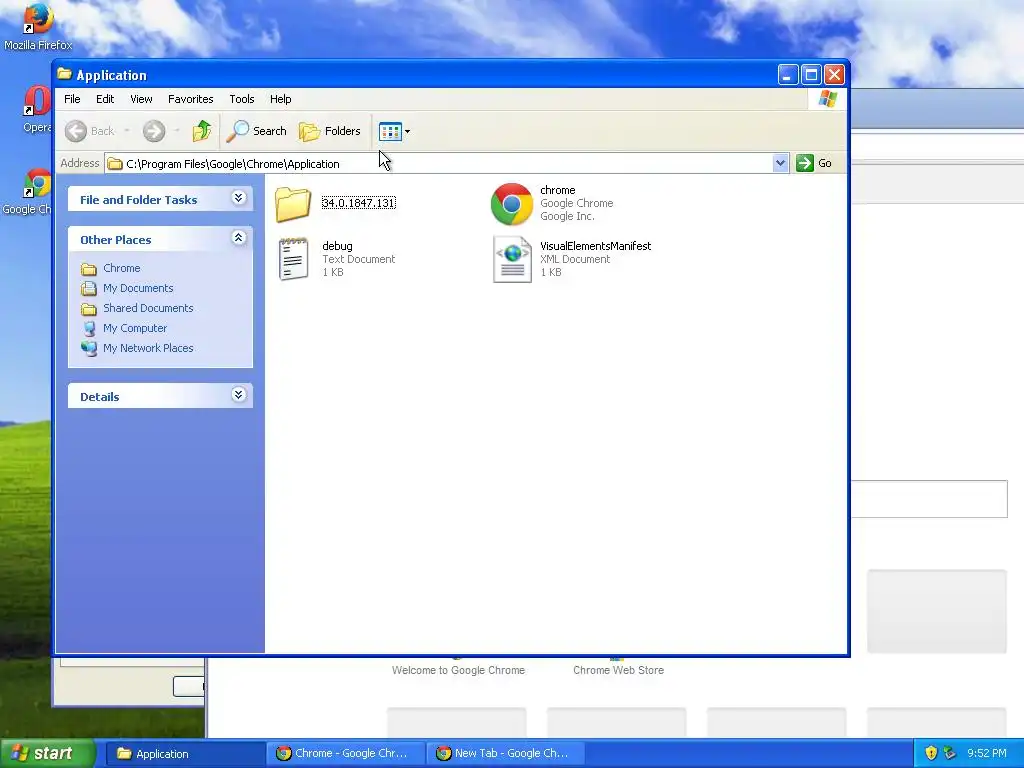Select the Google Chrome desktop shortcut
Viewport: 1024px width, 768px height.
[x=29, y=191]
